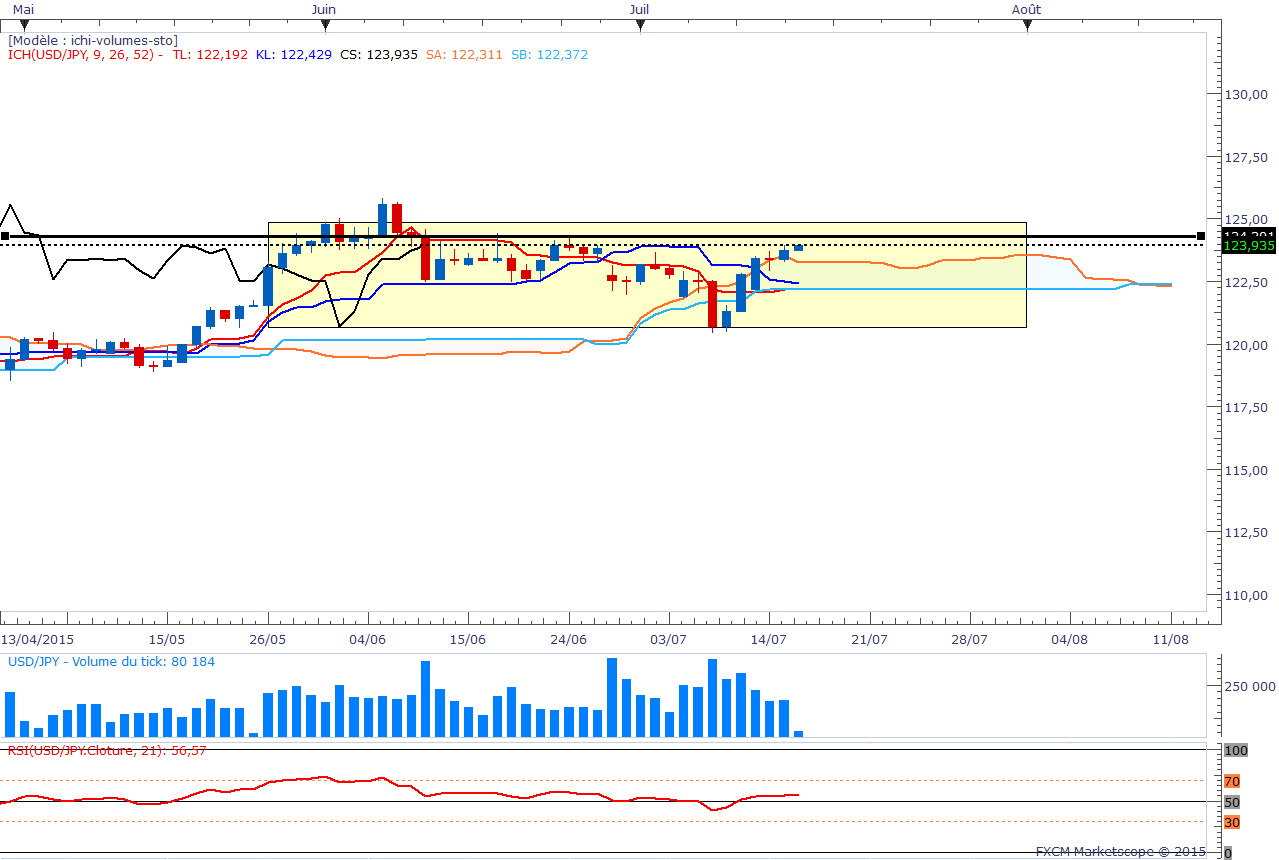Click the orange RSI 30 level tag
This screenshot has height=860, width=1279.
point(1232,822)
